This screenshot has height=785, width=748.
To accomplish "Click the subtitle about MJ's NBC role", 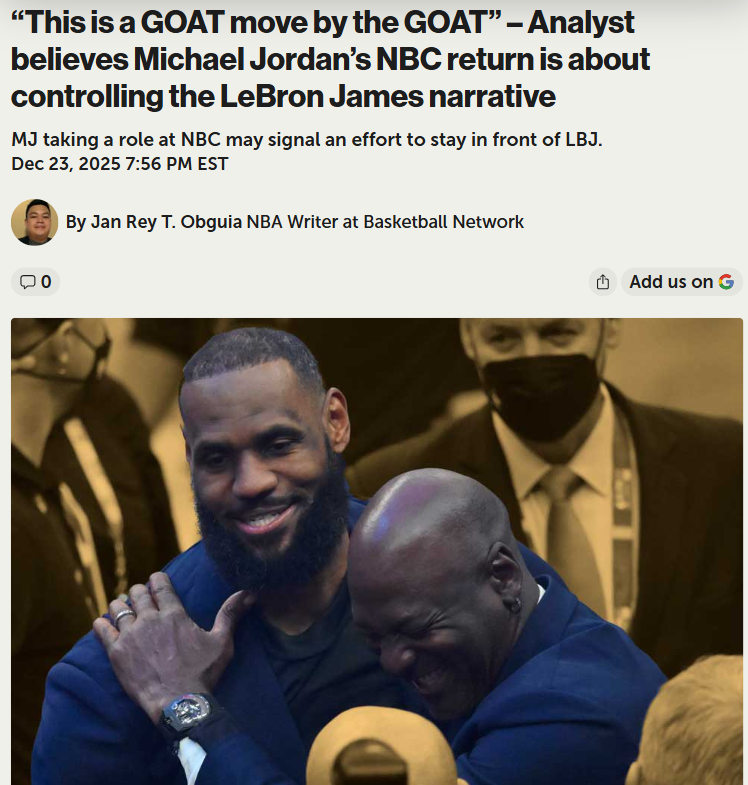I will click(307, 140).
